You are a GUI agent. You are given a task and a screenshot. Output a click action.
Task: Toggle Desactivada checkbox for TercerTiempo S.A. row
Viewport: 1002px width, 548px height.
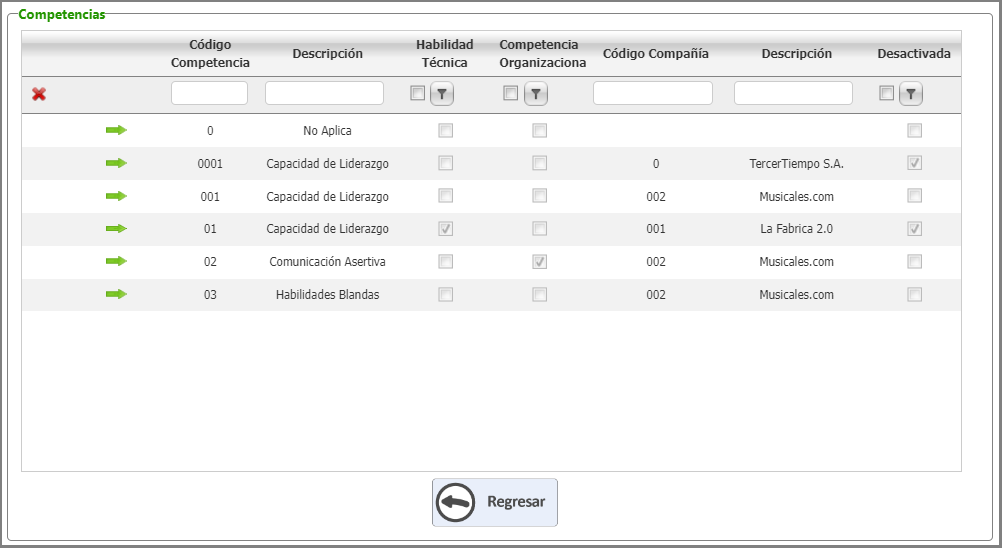[914, 163]
